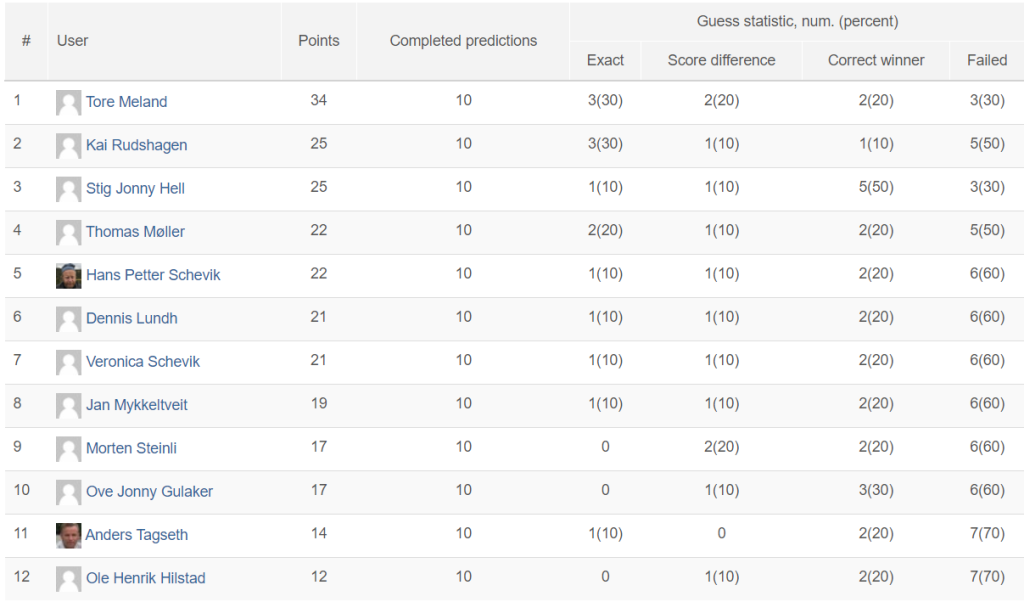Click Hans Petter Schevik's profile photo

pyautogui.click(x=68, y=275)
